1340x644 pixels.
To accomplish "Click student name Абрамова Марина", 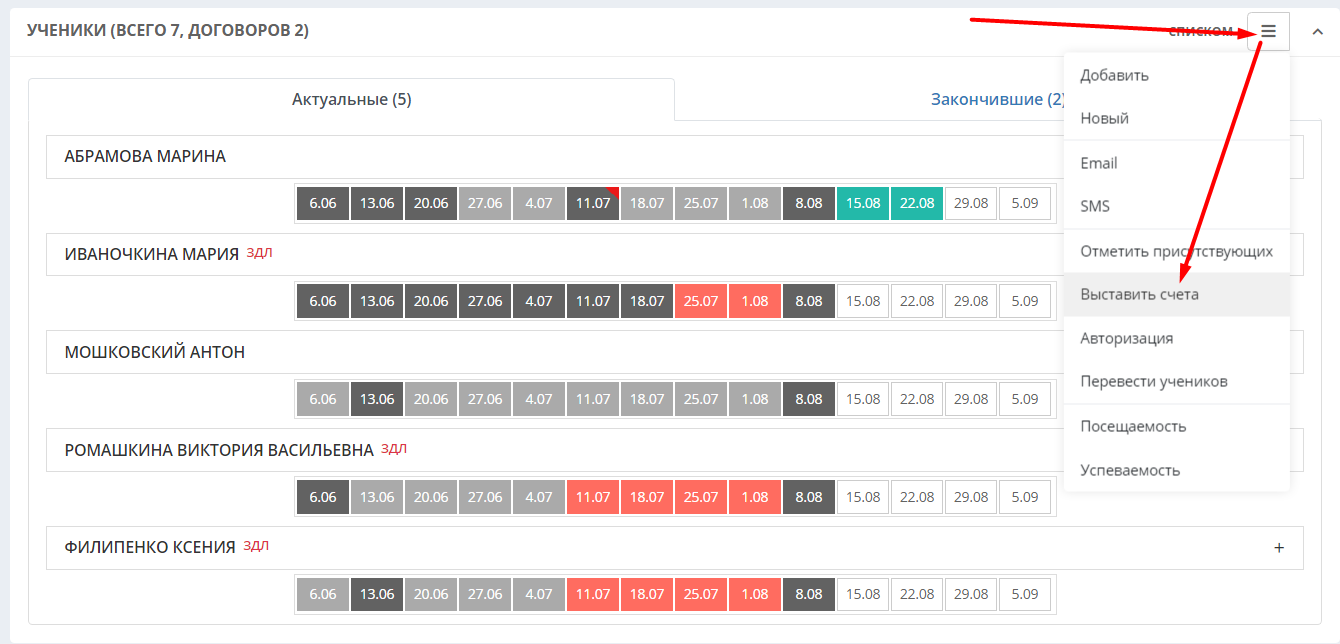I will 145,156.
